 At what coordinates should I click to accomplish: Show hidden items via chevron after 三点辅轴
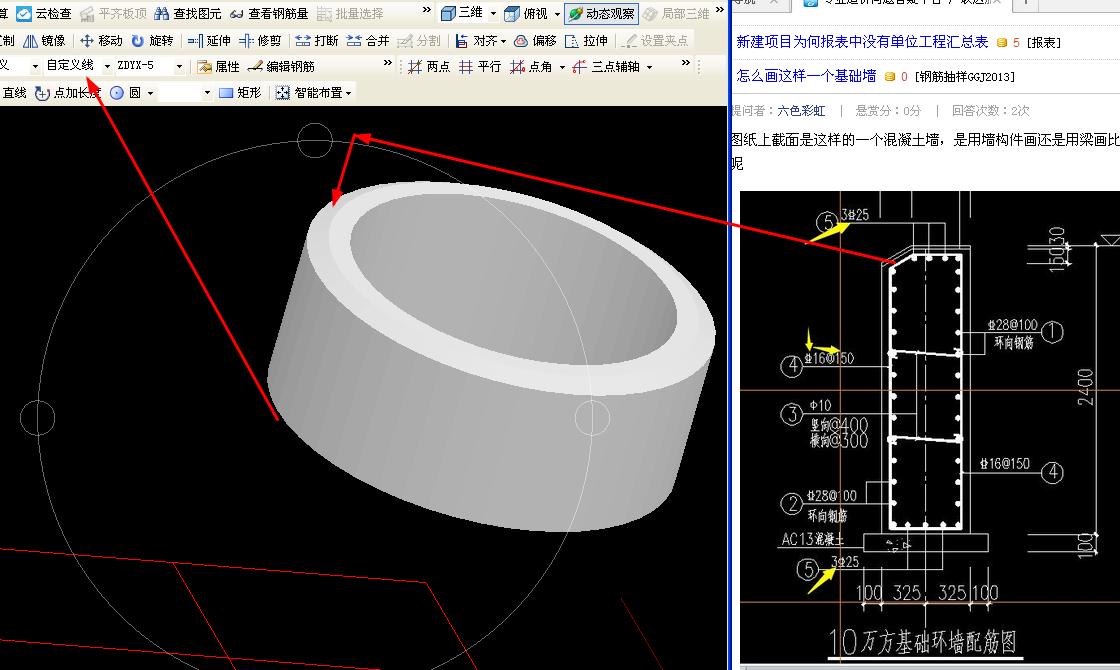[x=686, y=63]
